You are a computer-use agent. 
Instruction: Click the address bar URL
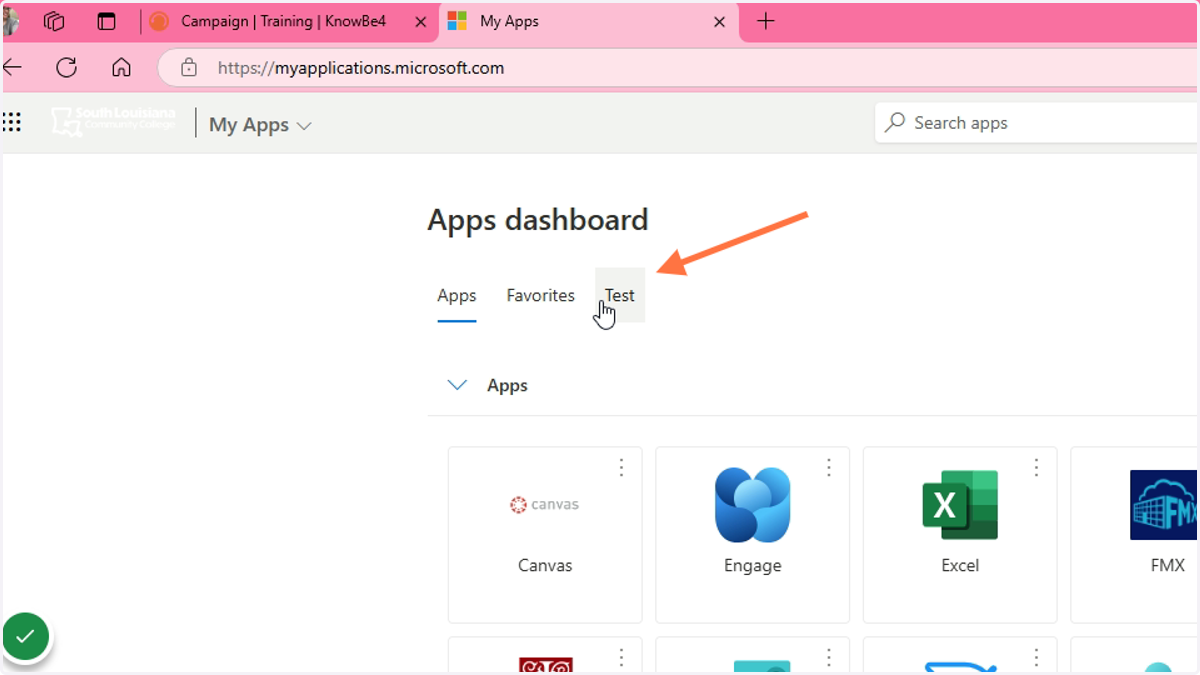[361, 68]
